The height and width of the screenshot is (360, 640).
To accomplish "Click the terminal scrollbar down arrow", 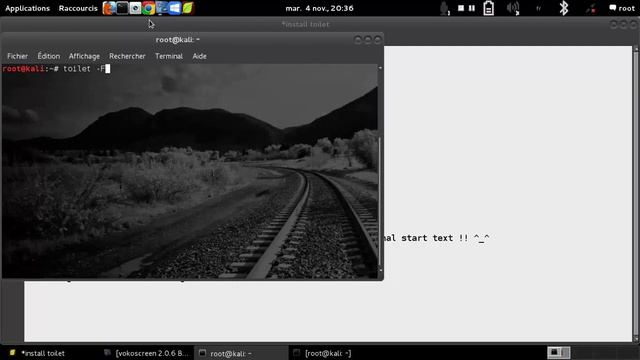I will point(380,271).
